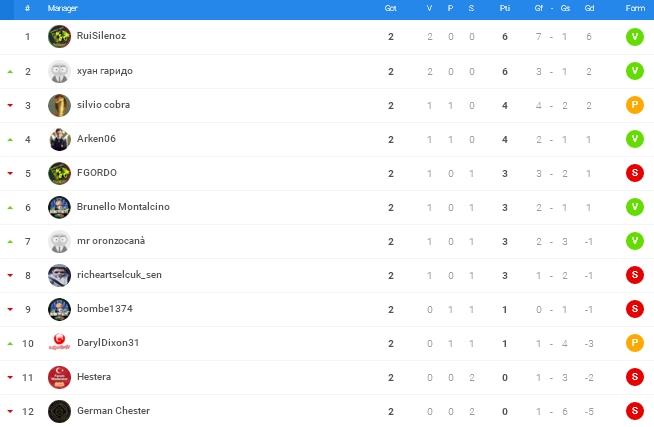Click the Form column header

coord(634,8)
